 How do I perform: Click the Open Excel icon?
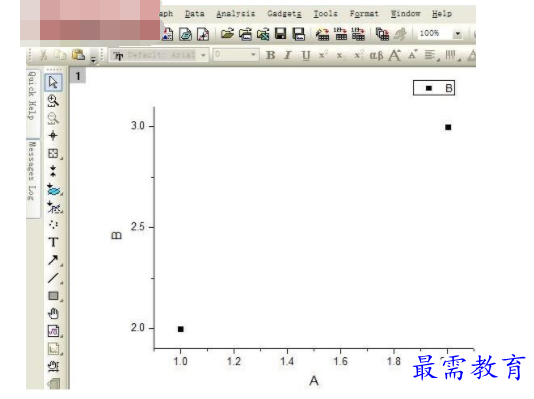(263, 34)
